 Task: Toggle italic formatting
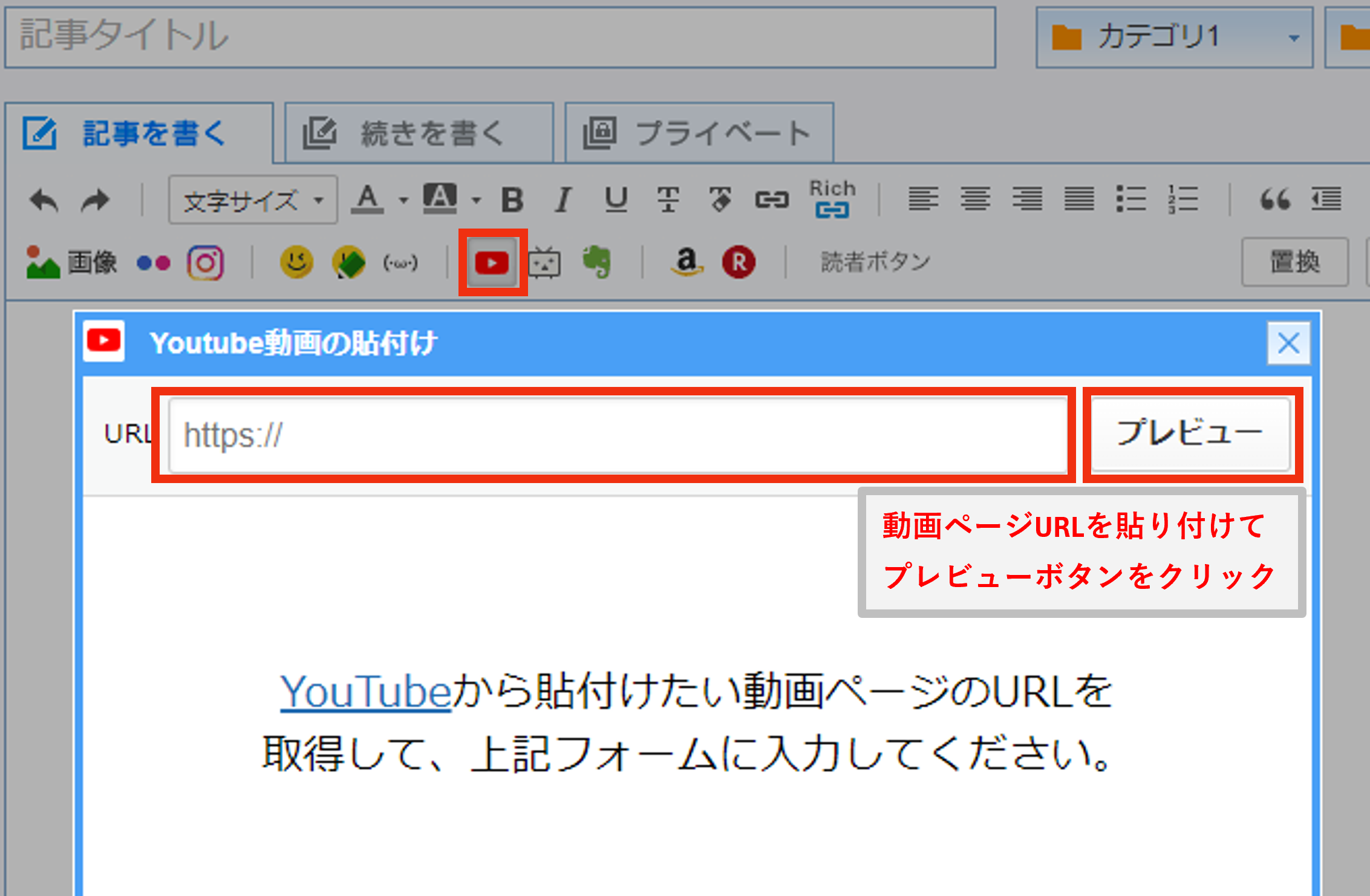tap(564, 200)
